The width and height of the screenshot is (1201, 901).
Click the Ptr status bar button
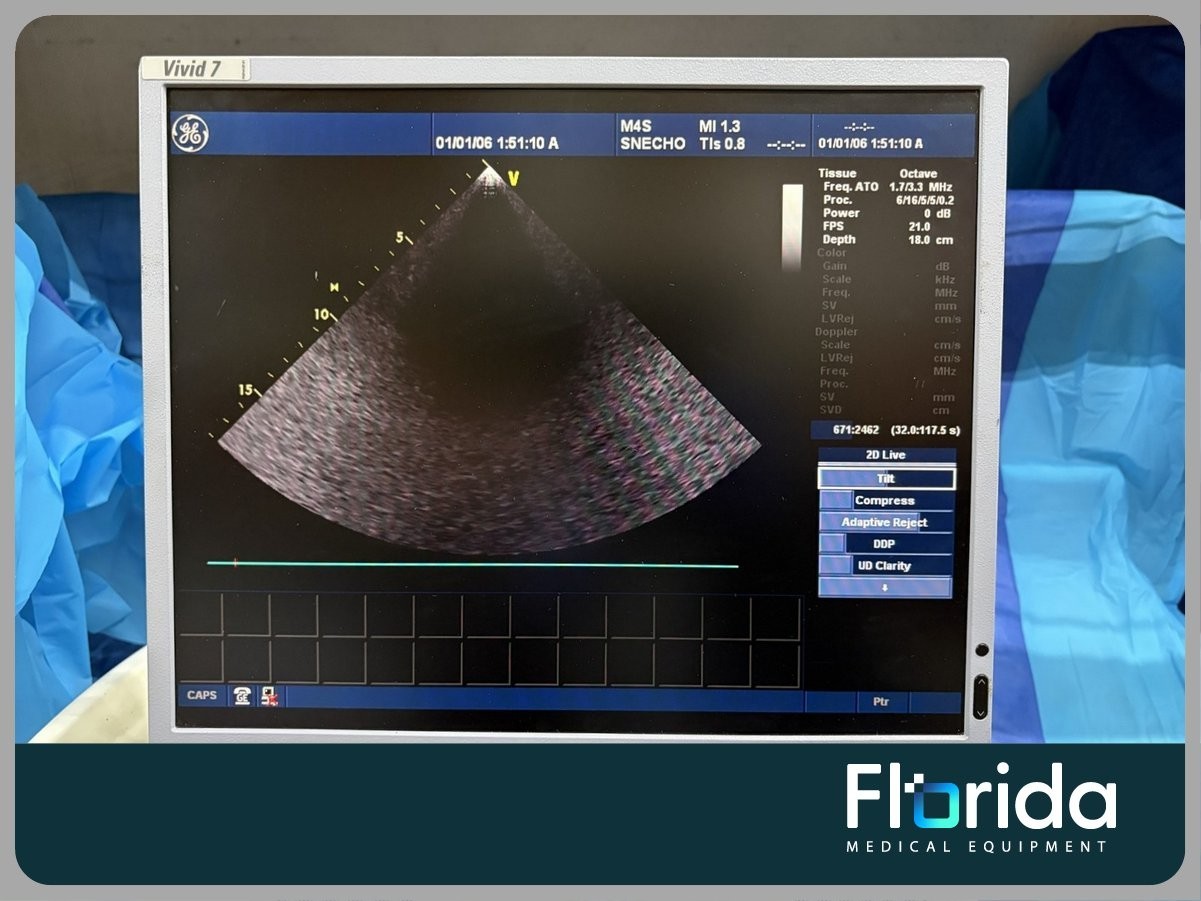click(x=881, y=702)
